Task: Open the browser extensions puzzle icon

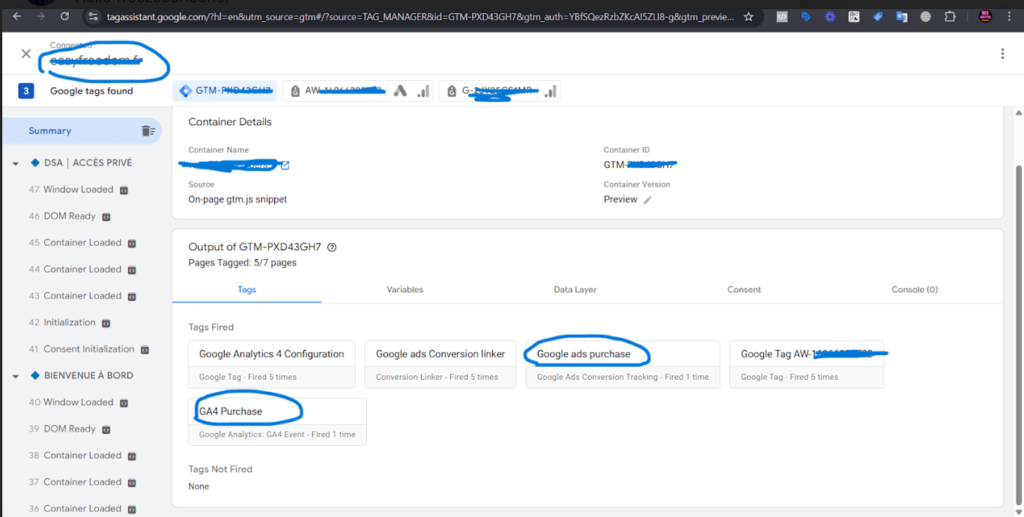Action: (x=950, y=17)
